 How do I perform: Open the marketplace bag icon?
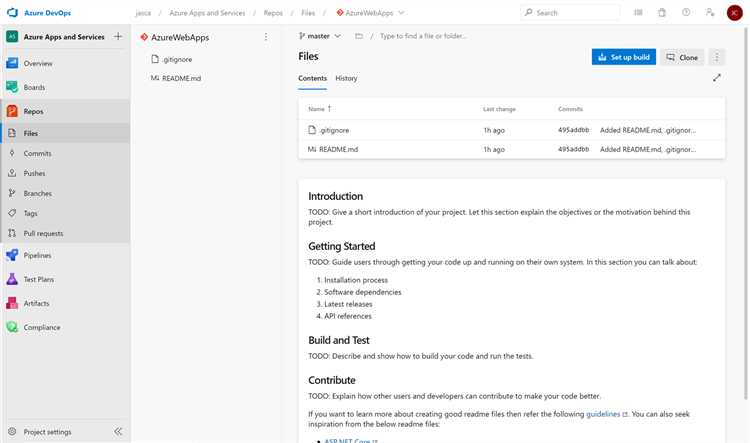662,12
